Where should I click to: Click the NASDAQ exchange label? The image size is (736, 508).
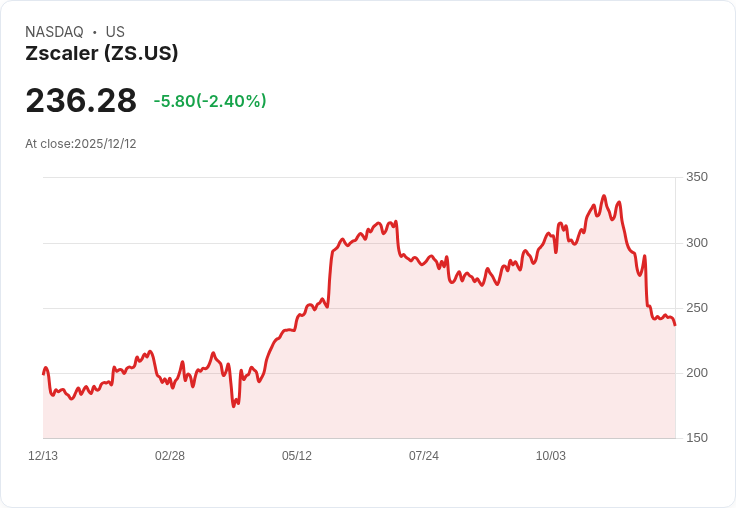tap(54, 32)
